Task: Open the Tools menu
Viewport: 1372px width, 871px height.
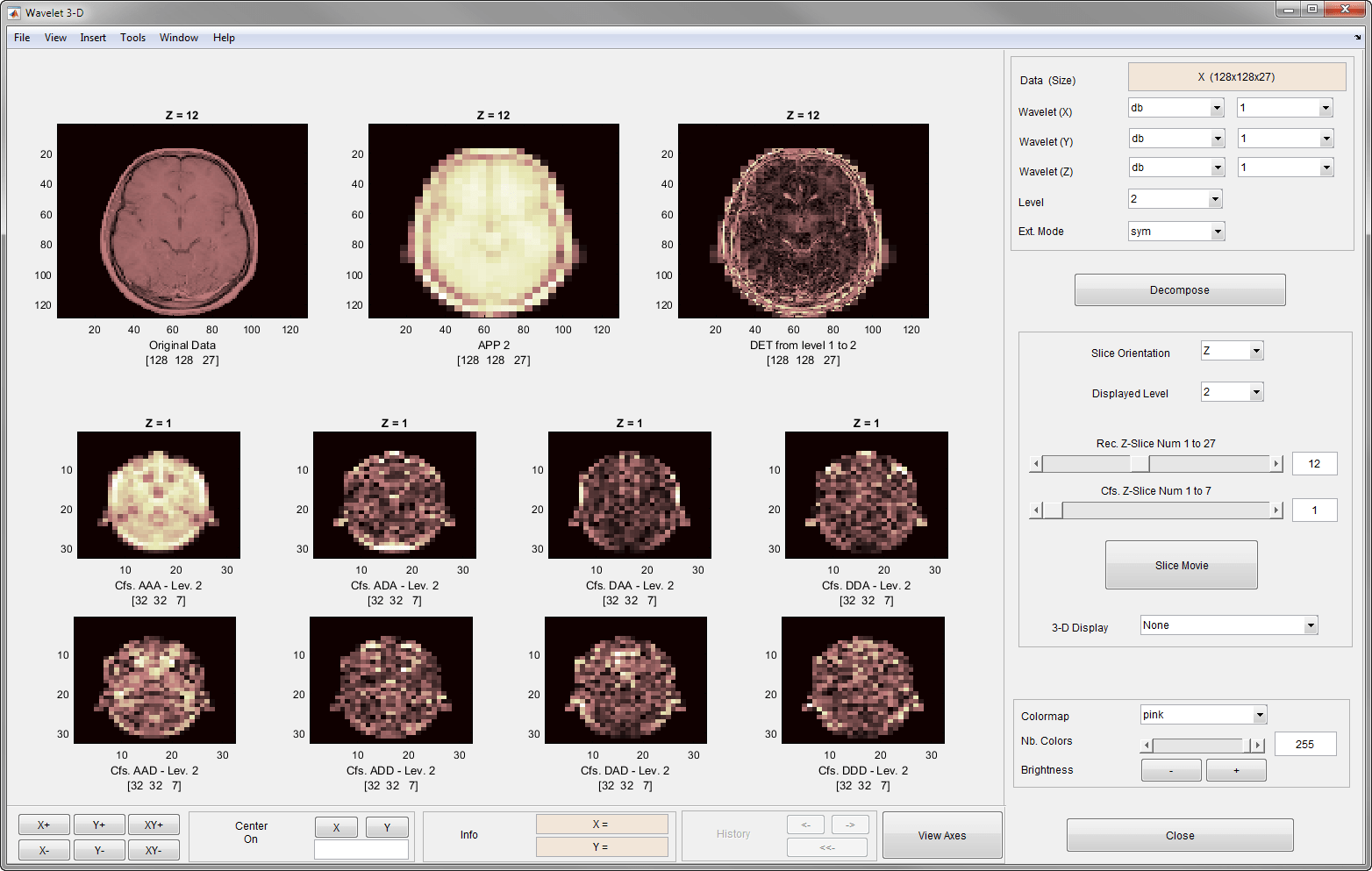Action: (132, 38)
